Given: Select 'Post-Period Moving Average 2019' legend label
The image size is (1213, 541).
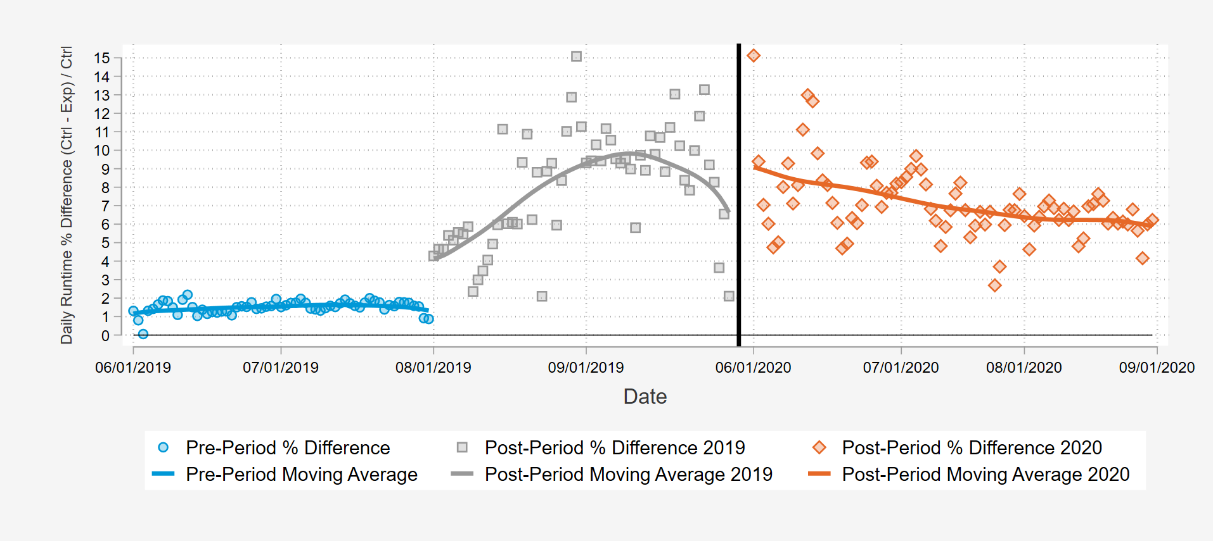Looking at the screenshot, I should (x=628, y=474).
